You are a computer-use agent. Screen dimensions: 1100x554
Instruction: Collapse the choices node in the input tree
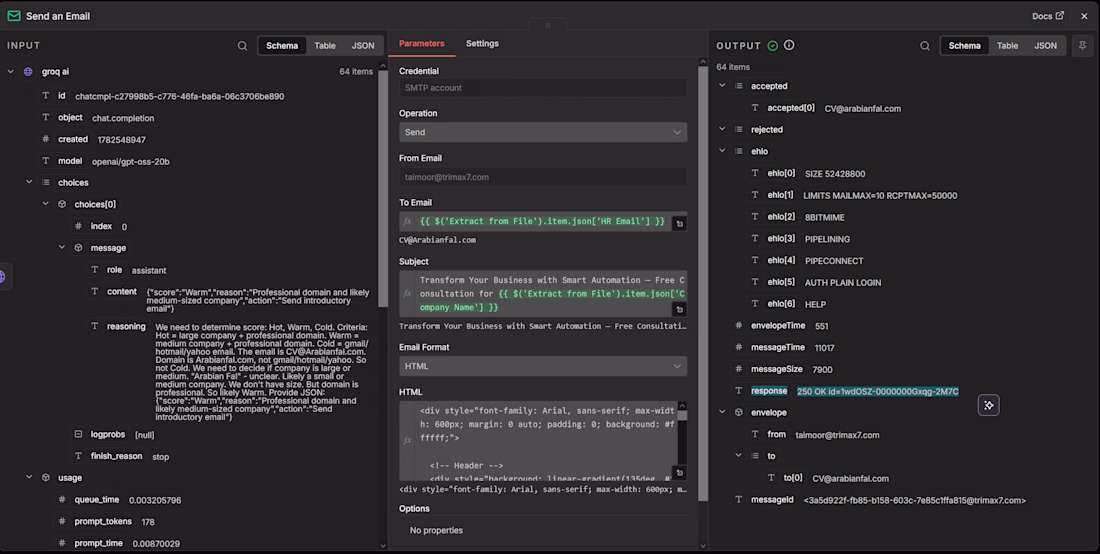point(29,182)
